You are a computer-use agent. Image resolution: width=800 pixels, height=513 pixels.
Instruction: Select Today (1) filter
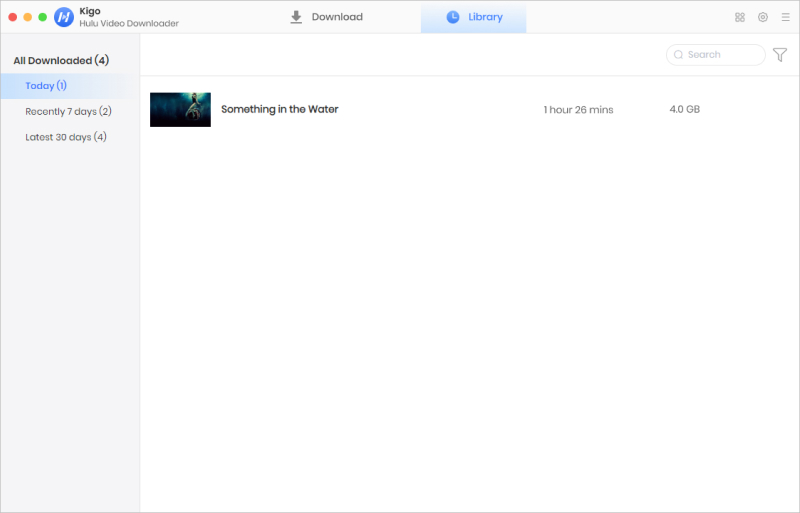(70, 86)
